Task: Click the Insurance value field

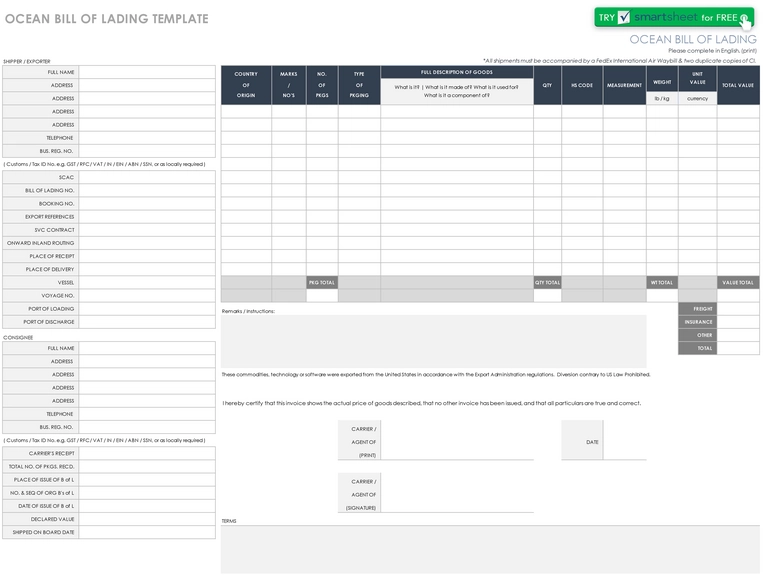Action: [x=738, y=322]
